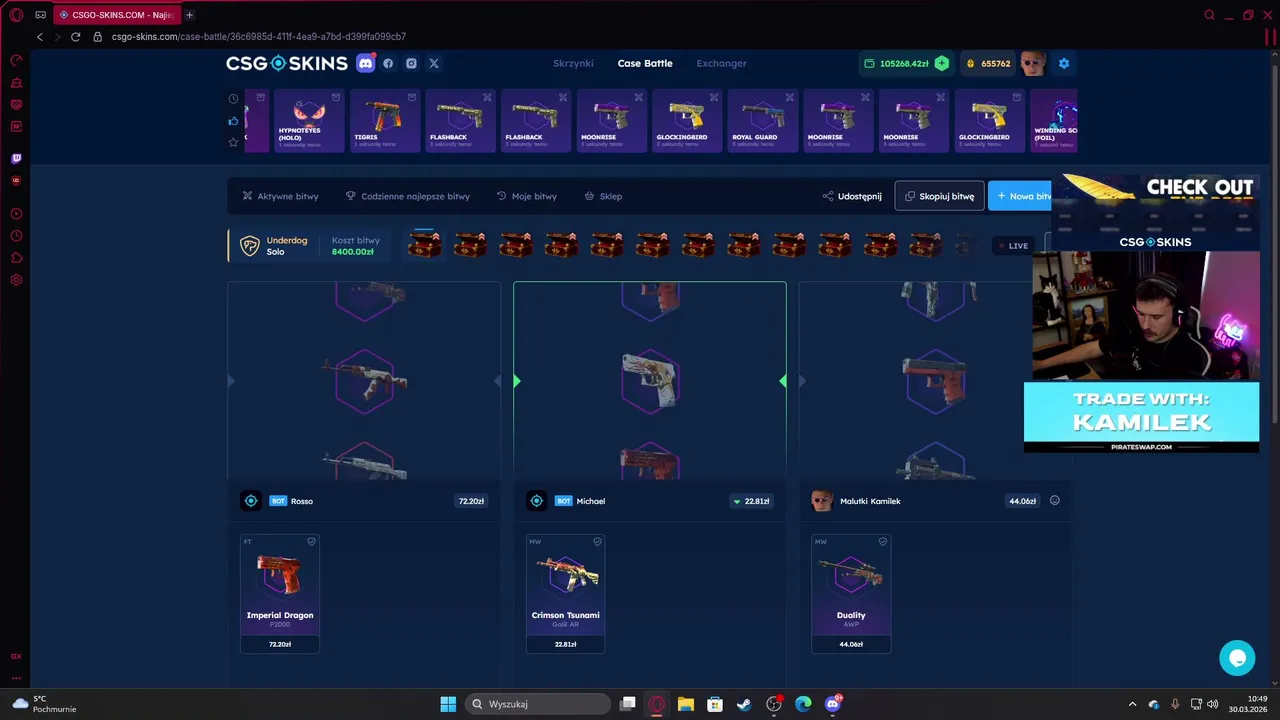
Task: Open Moje bitwy section
Action: tap(527, 196)
